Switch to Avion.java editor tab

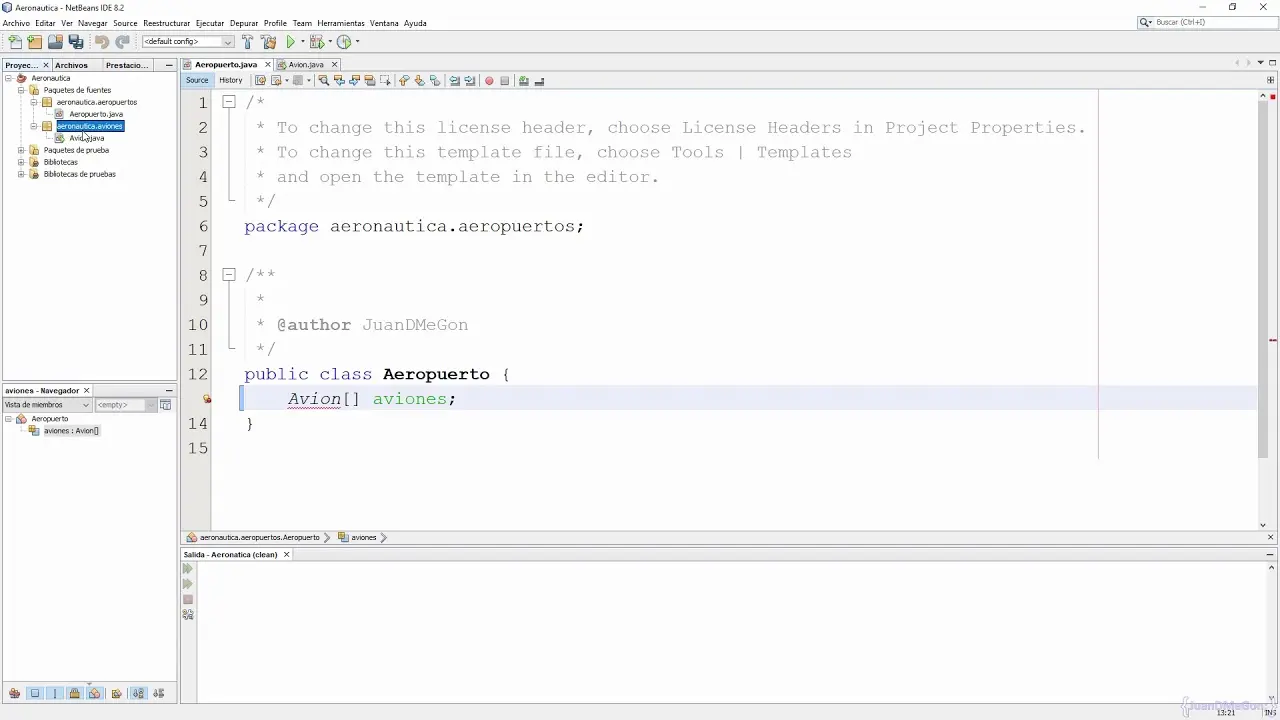[x=306, y=65]
